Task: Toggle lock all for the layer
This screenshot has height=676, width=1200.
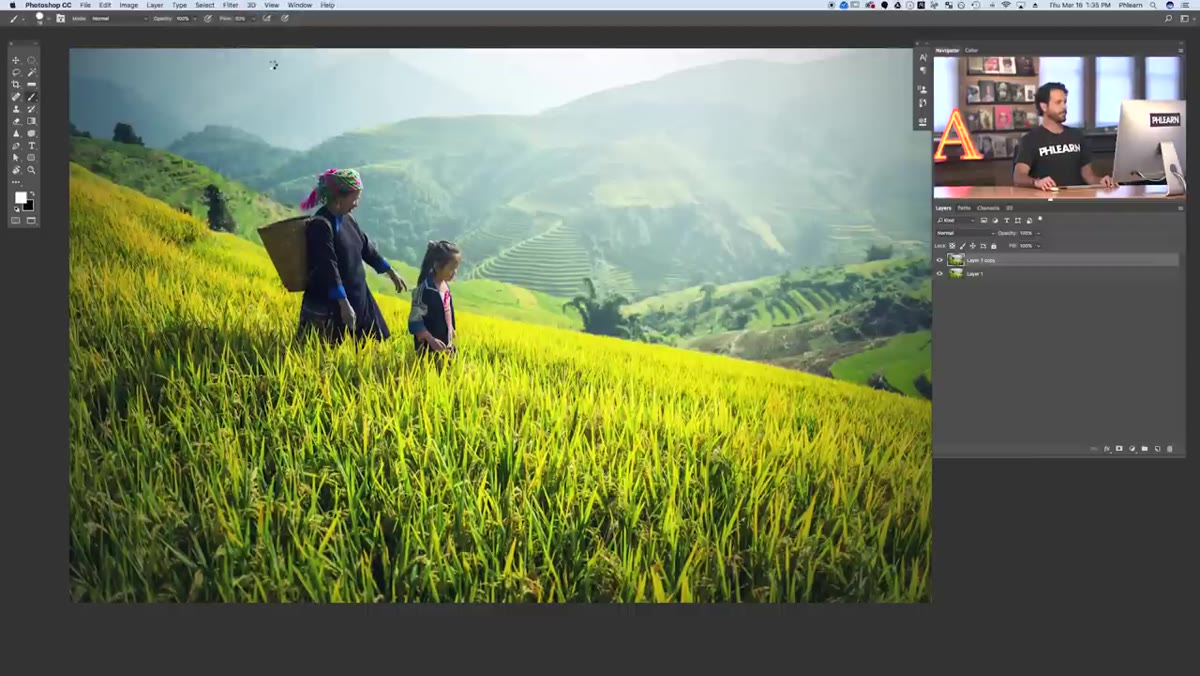Action: pos(993,246)
